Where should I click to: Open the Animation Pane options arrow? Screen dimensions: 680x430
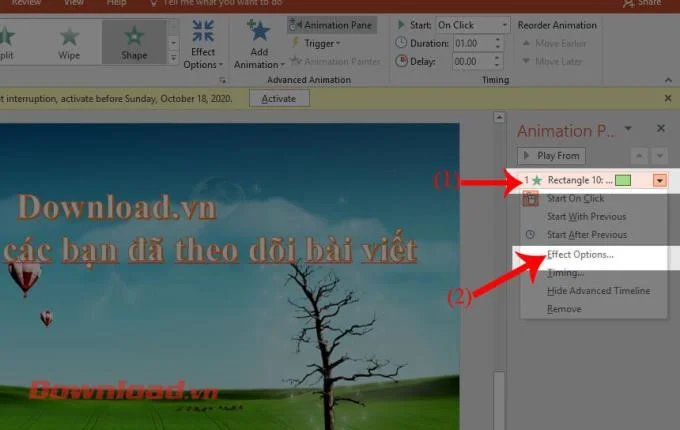628,128
